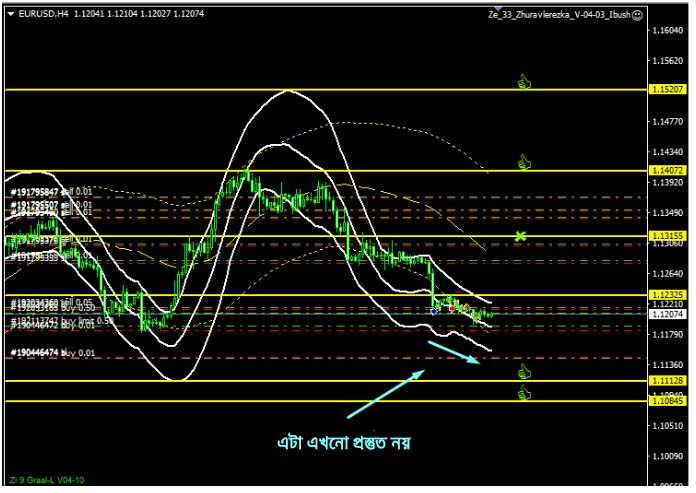Image resolution: width=696 pixels, height=493 pixels.
Task: Click the smiley face expert advisor icon
Action: tap(639, 16)
